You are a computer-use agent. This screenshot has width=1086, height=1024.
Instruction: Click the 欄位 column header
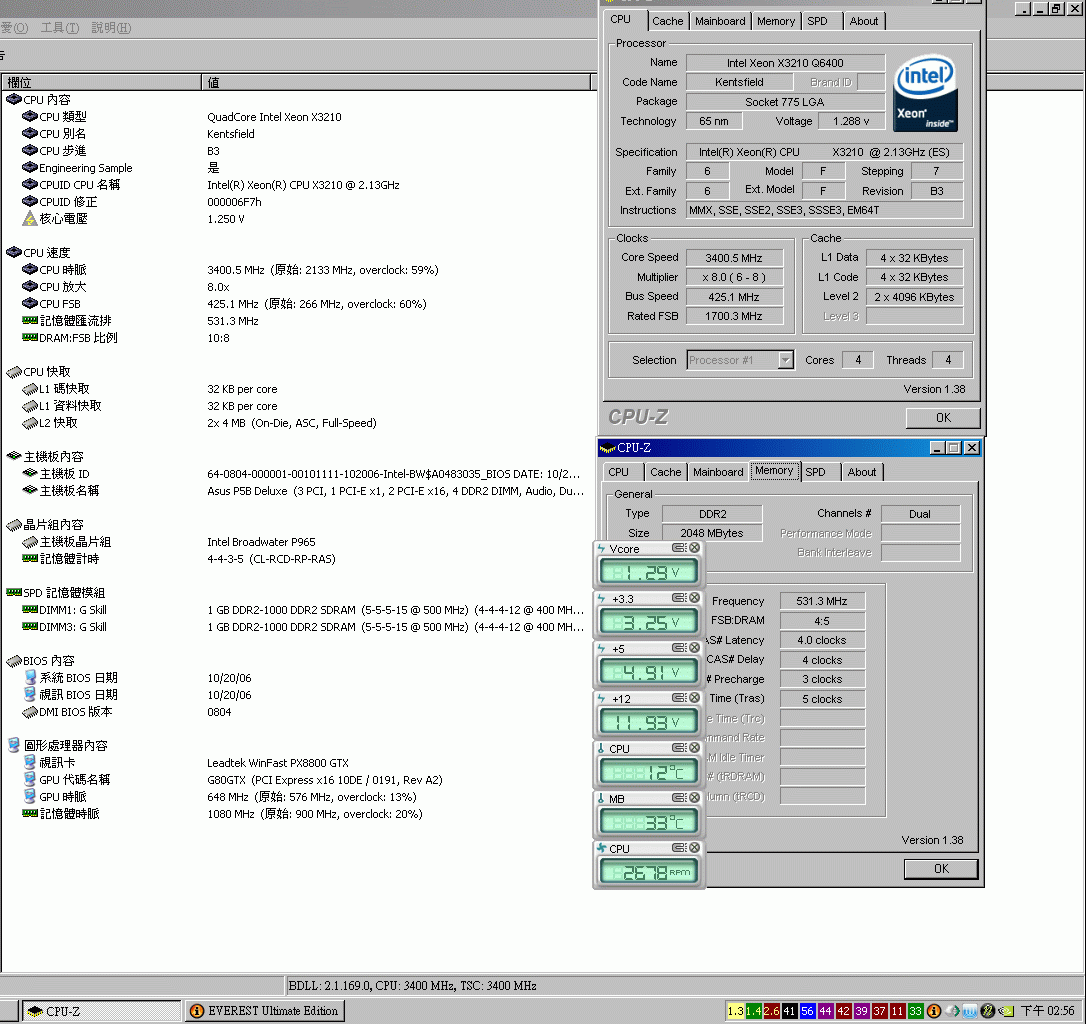pyautogui.click(x=101, y=82)
